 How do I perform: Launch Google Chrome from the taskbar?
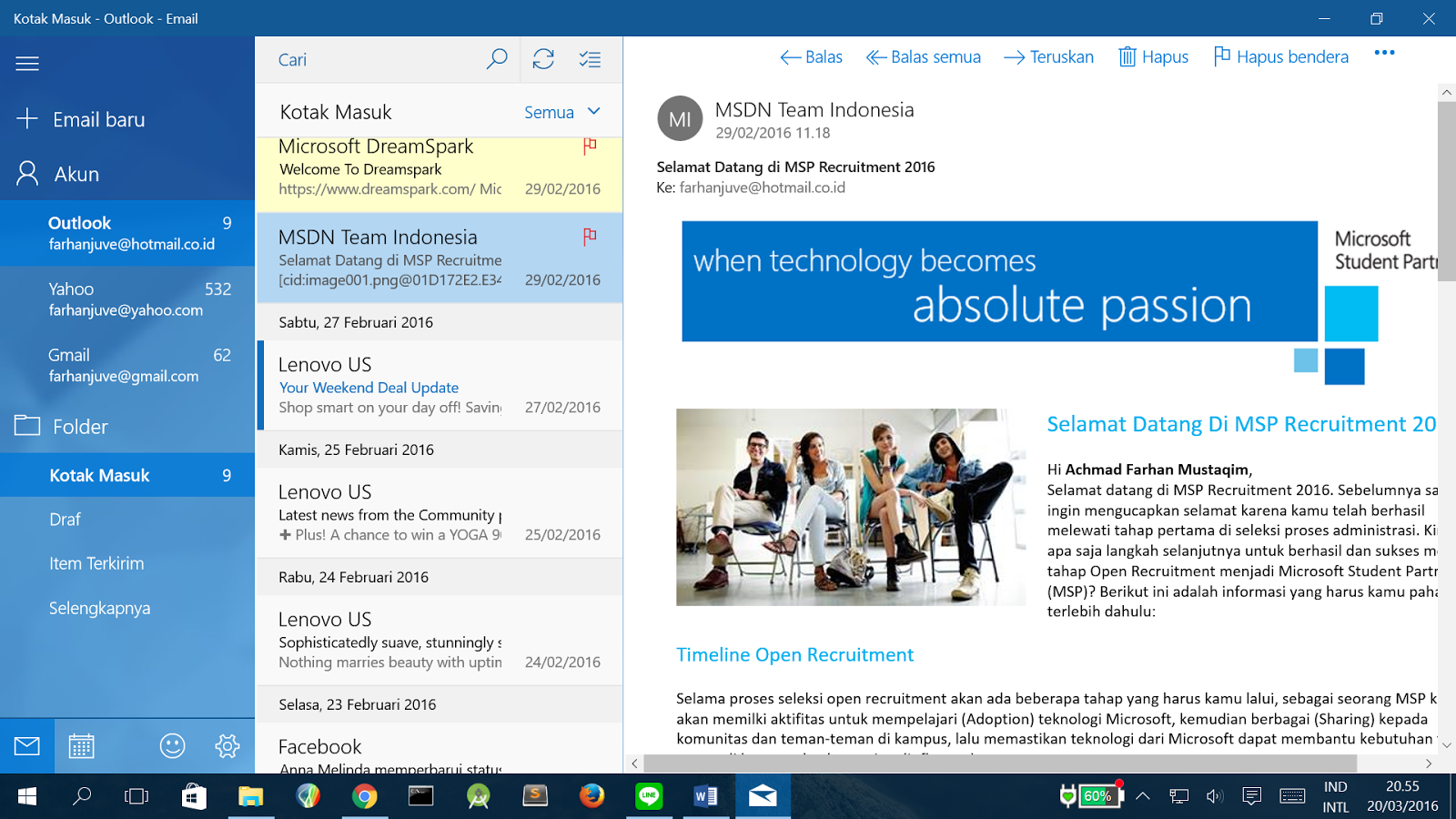click(364, 796)
